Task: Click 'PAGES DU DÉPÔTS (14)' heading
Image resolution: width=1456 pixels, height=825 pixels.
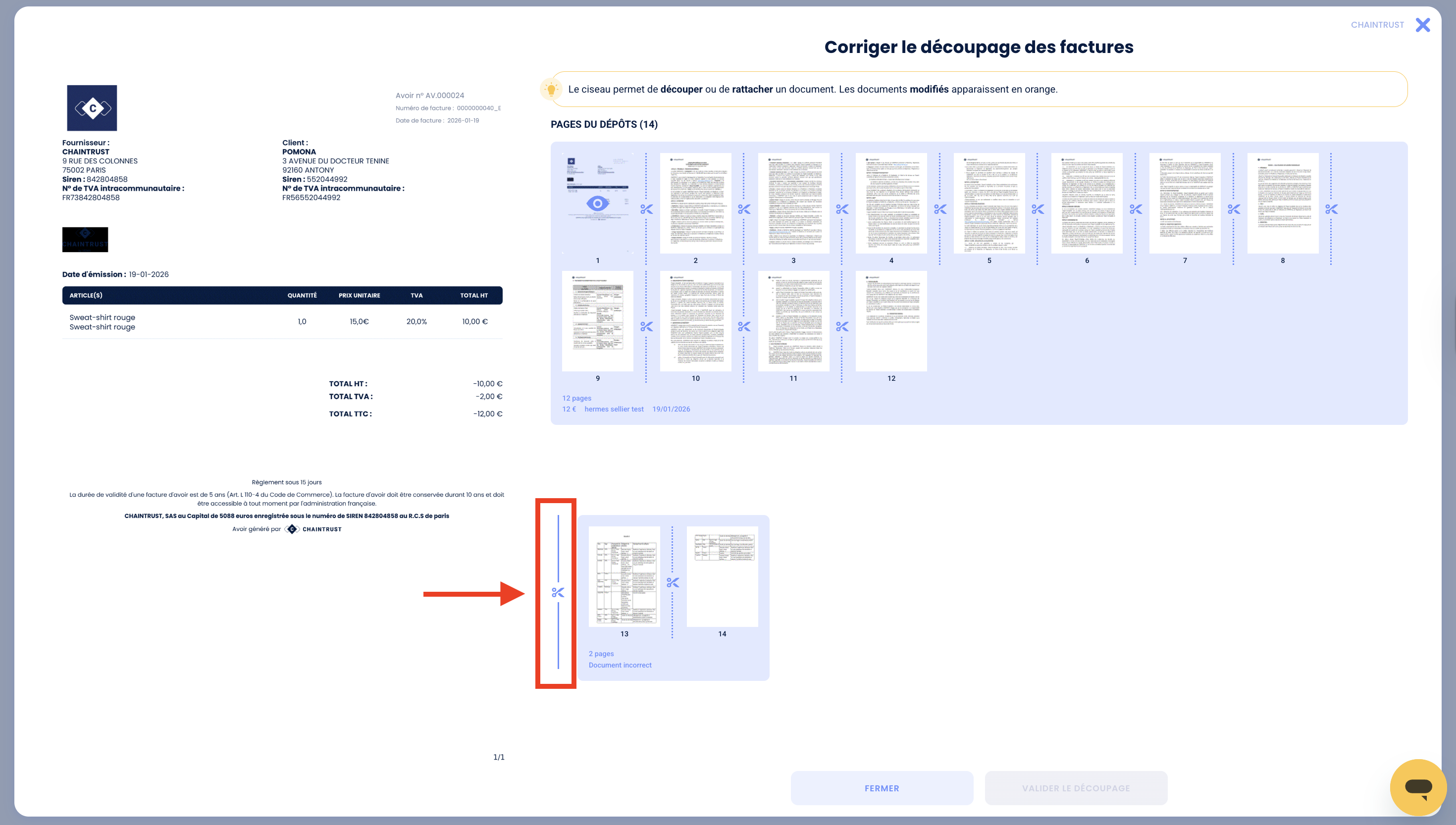Action: point(604,124)
